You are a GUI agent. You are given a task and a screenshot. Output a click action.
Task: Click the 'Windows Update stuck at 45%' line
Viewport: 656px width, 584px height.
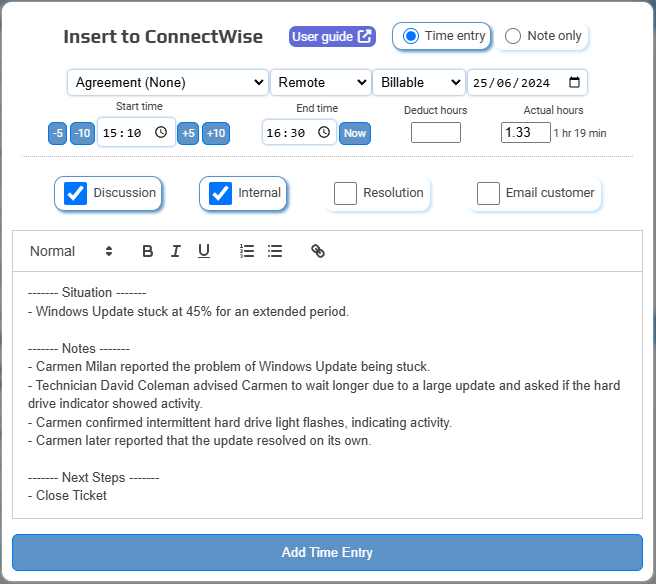point(188,312)
